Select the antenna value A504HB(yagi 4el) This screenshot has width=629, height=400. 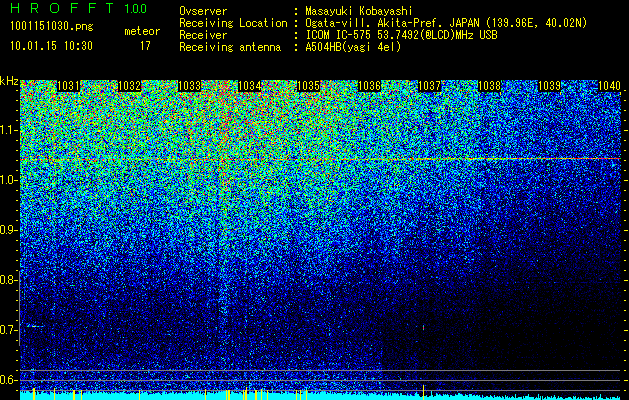click(353, 47)
